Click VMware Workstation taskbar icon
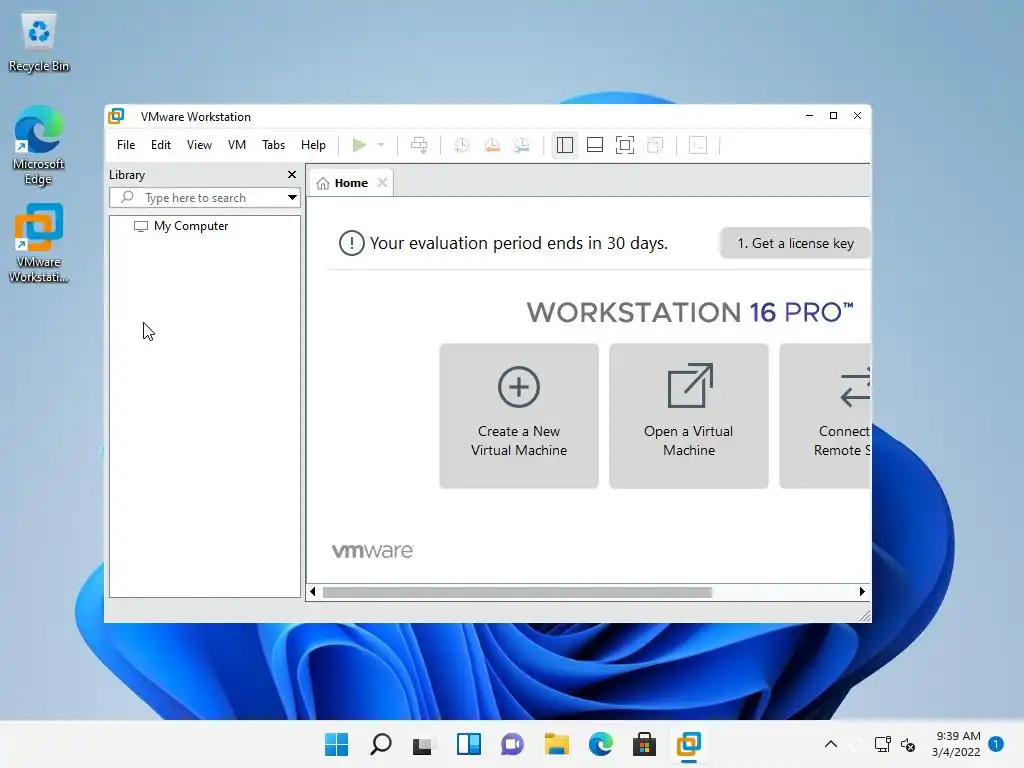Viewport: 1024px width, 768px height. click(x=689, y=744)
